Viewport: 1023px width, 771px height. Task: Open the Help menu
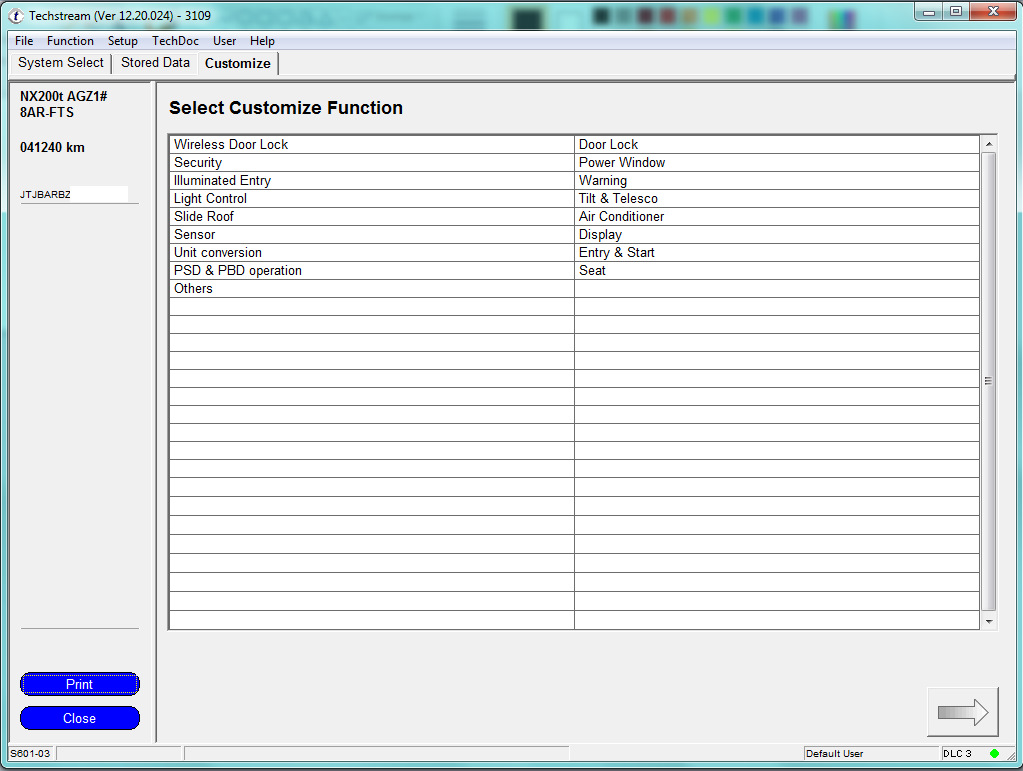tap(262, 40)
